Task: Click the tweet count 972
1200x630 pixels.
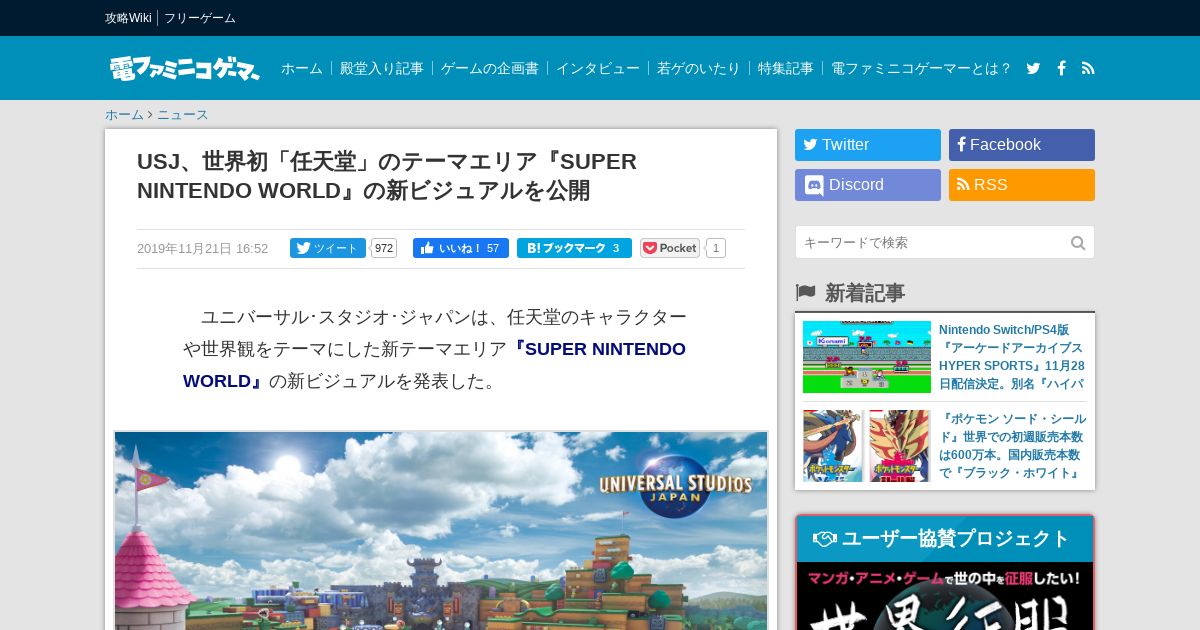Action: point(384,248)
